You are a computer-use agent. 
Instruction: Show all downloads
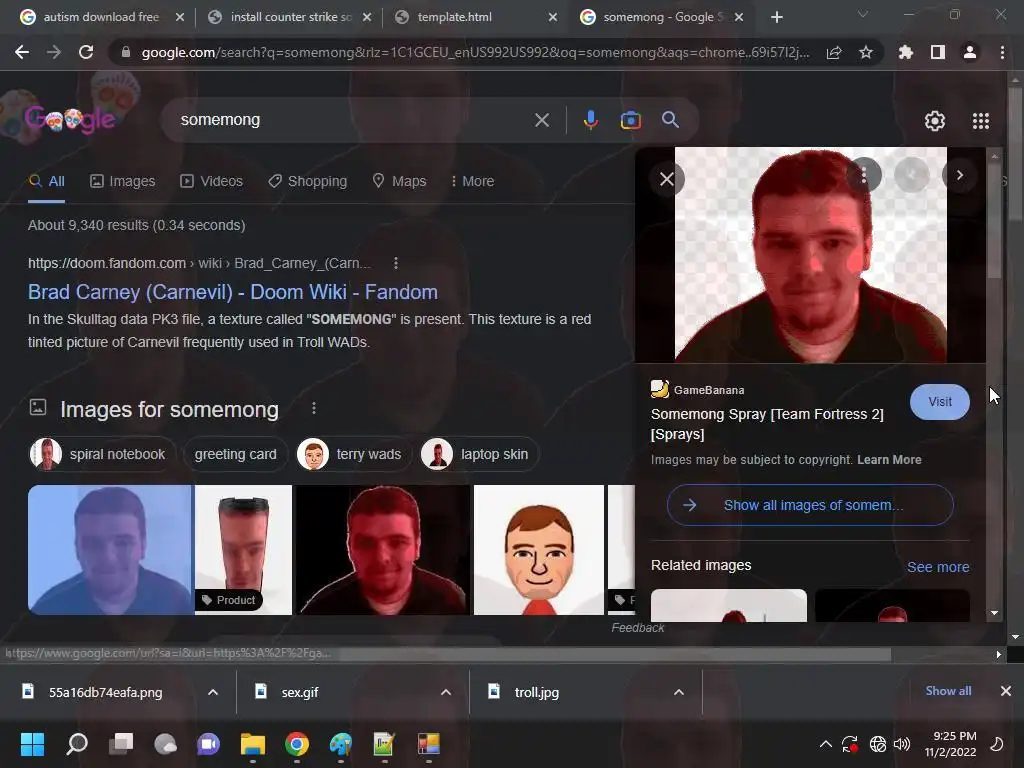[x=948, y=691]
